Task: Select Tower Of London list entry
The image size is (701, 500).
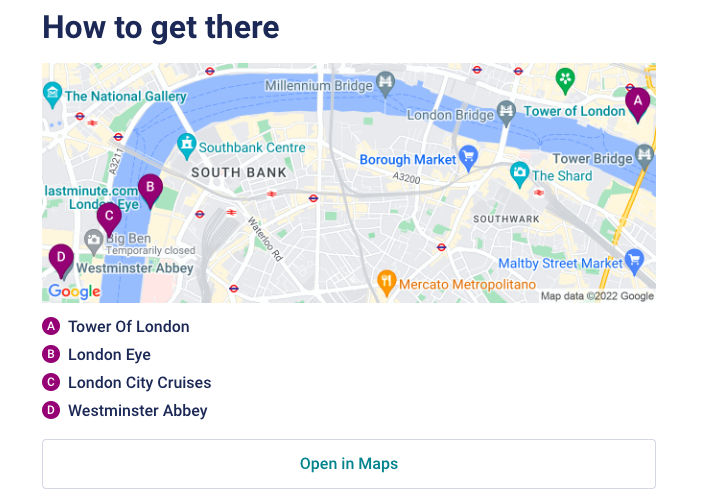Action: click(x=128, y=326)
